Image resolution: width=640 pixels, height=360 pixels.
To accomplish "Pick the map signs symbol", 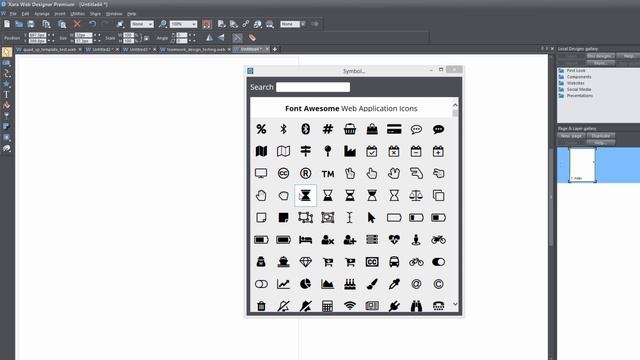I will [306, 151].
